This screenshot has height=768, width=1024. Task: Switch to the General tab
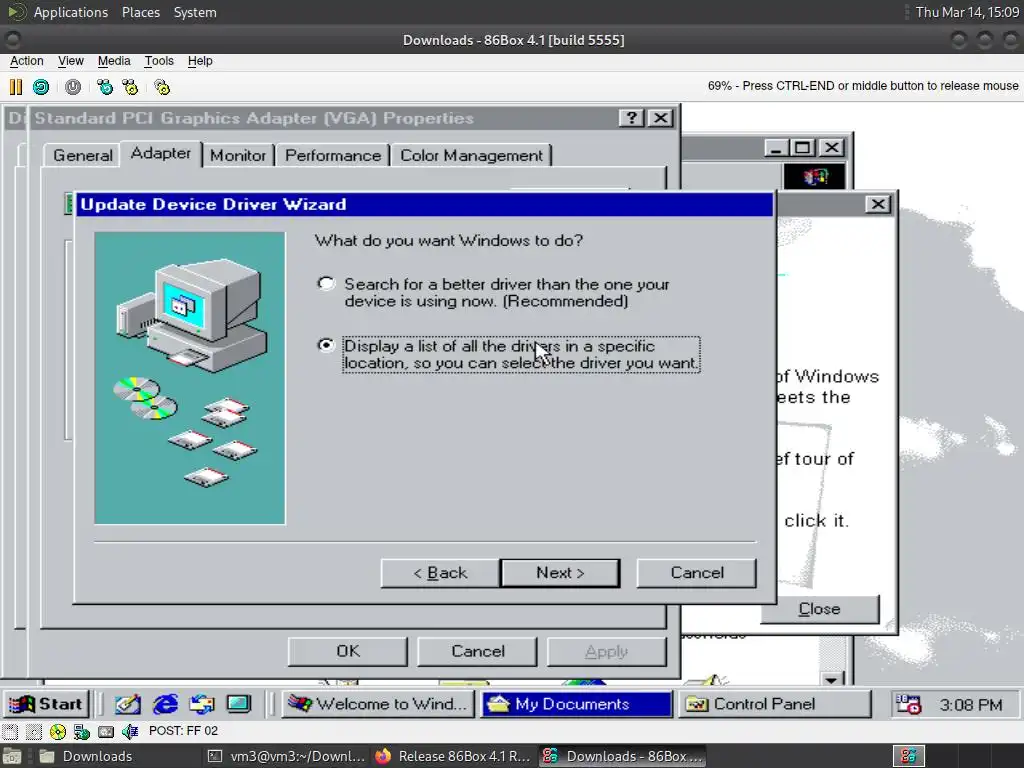pyautogui.click(x=82, y=155)
